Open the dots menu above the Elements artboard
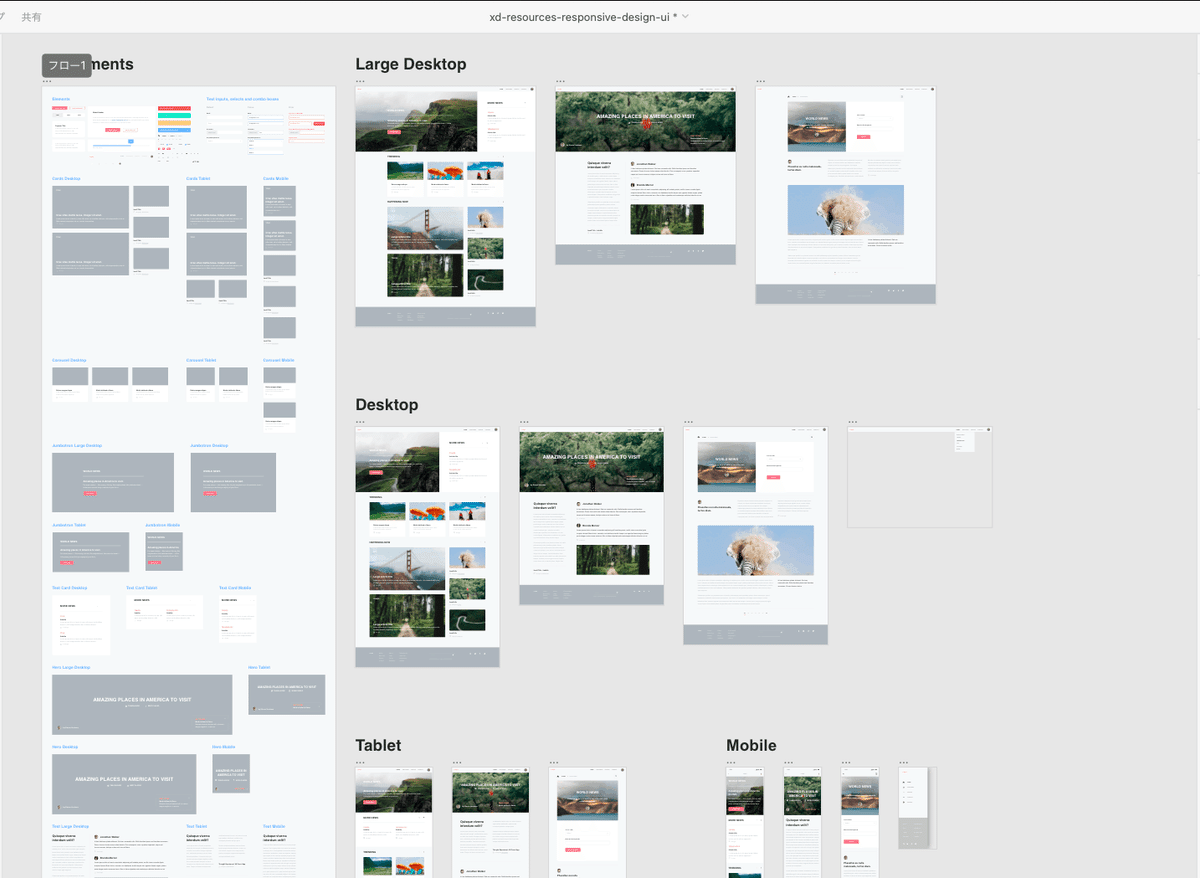The height and width of the screenshot is (878, 1200). coord(47,81)
